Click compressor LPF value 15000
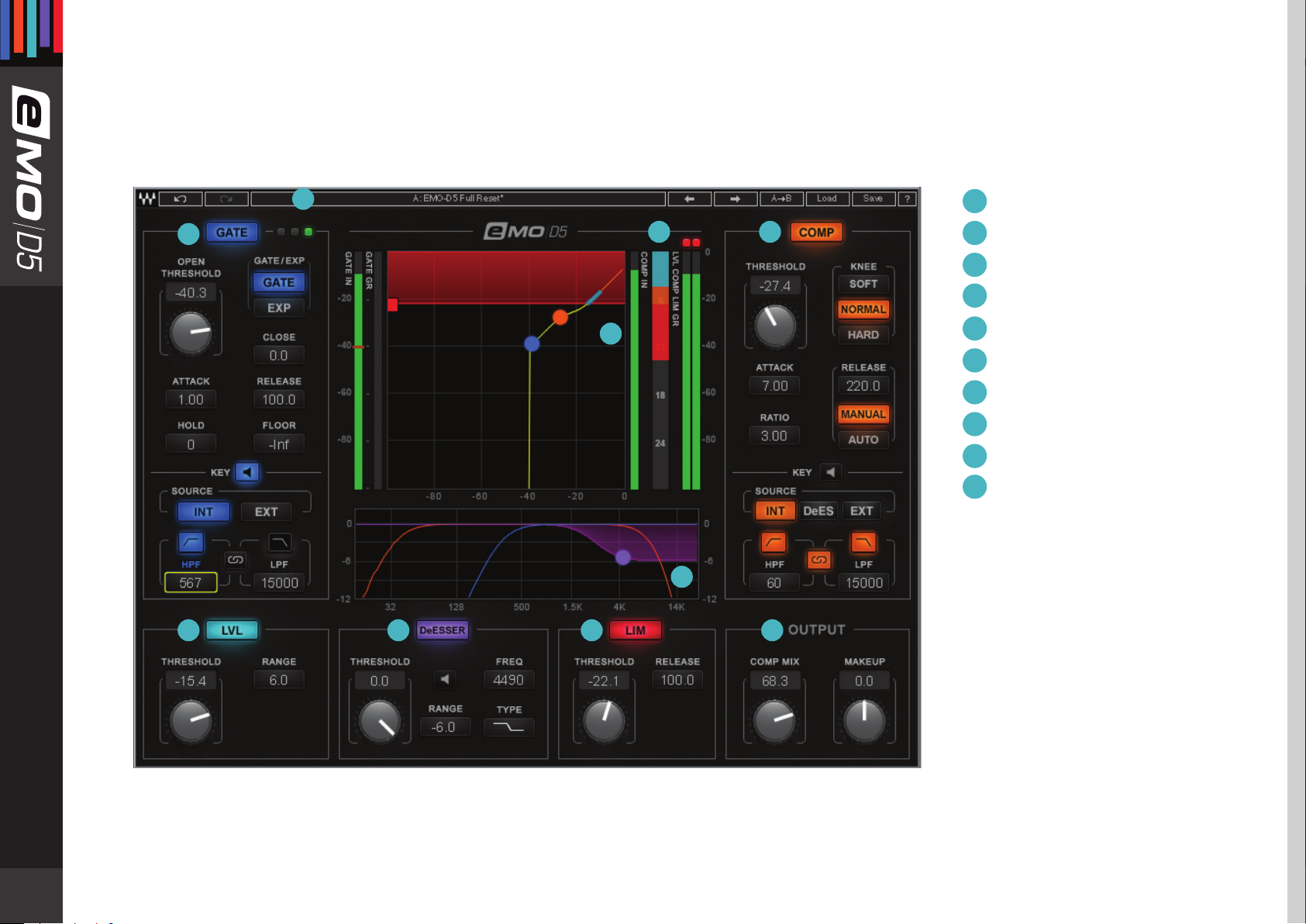This screenshot has height=924, width=1306. (x=864, y=583)
